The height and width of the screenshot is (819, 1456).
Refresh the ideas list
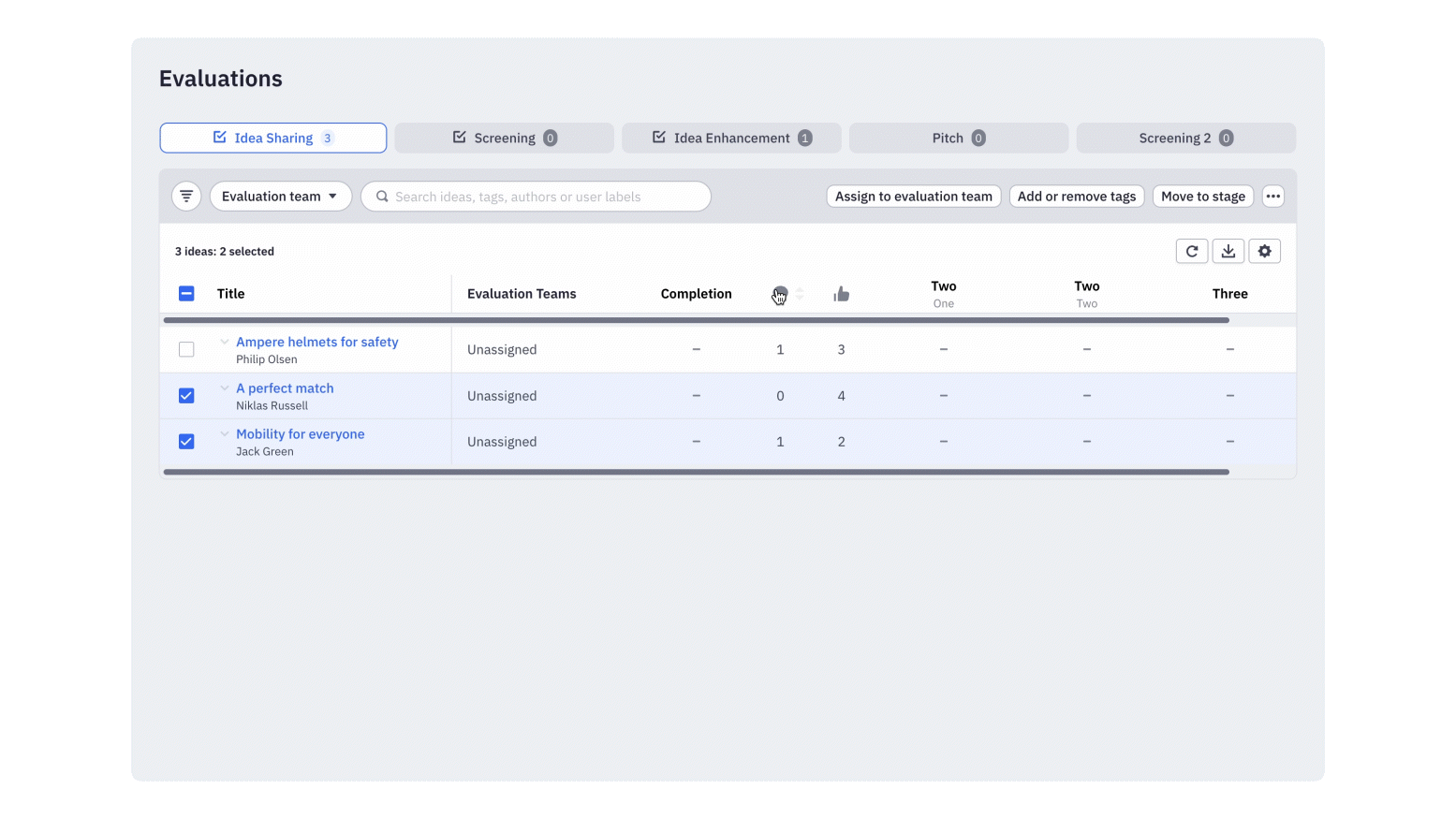[x=1191, y=251]
